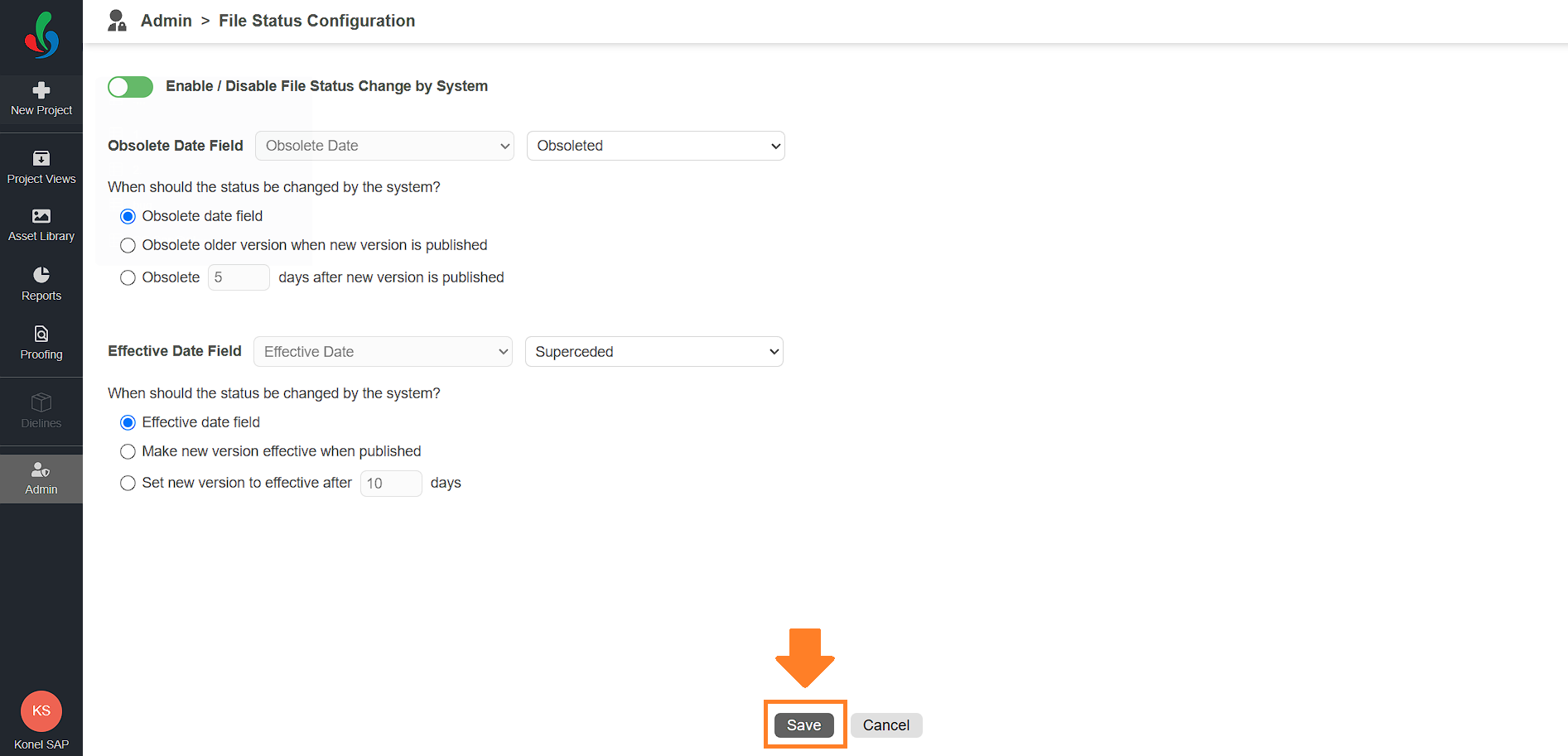Image resolution: width=1568 pixels, height=756 pixels.
Task: Select Obsolete days after new version radio
Action: [128, 278]
